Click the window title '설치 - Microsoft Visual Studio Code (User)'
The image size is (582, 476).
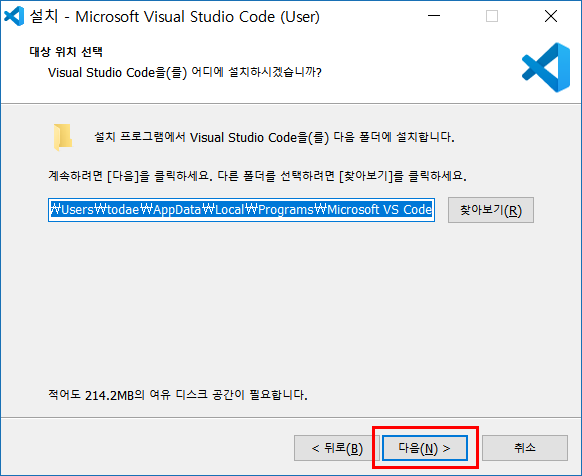coord(174,17)
